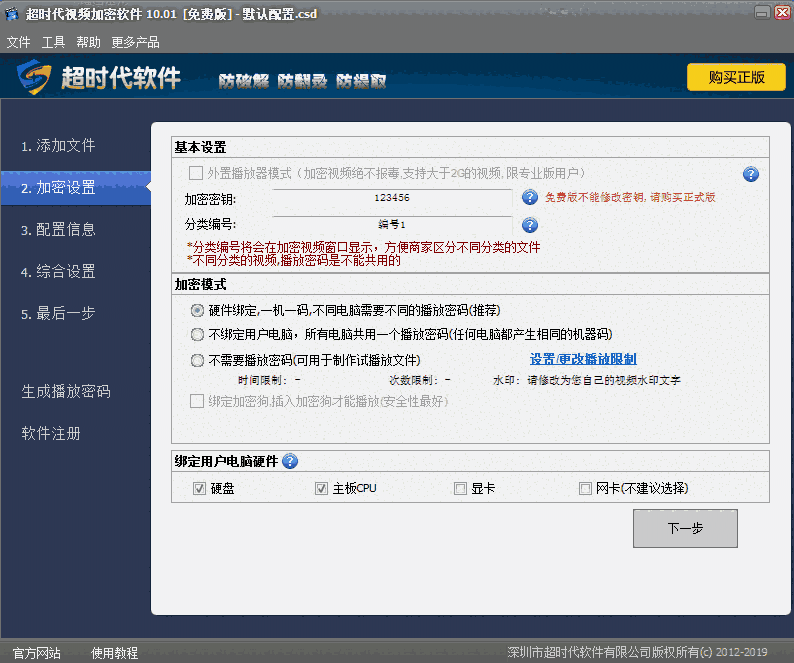Click the help icon beside 分类编号 field
This screenshot has width=794, height=663.
(x=530, y=224)
